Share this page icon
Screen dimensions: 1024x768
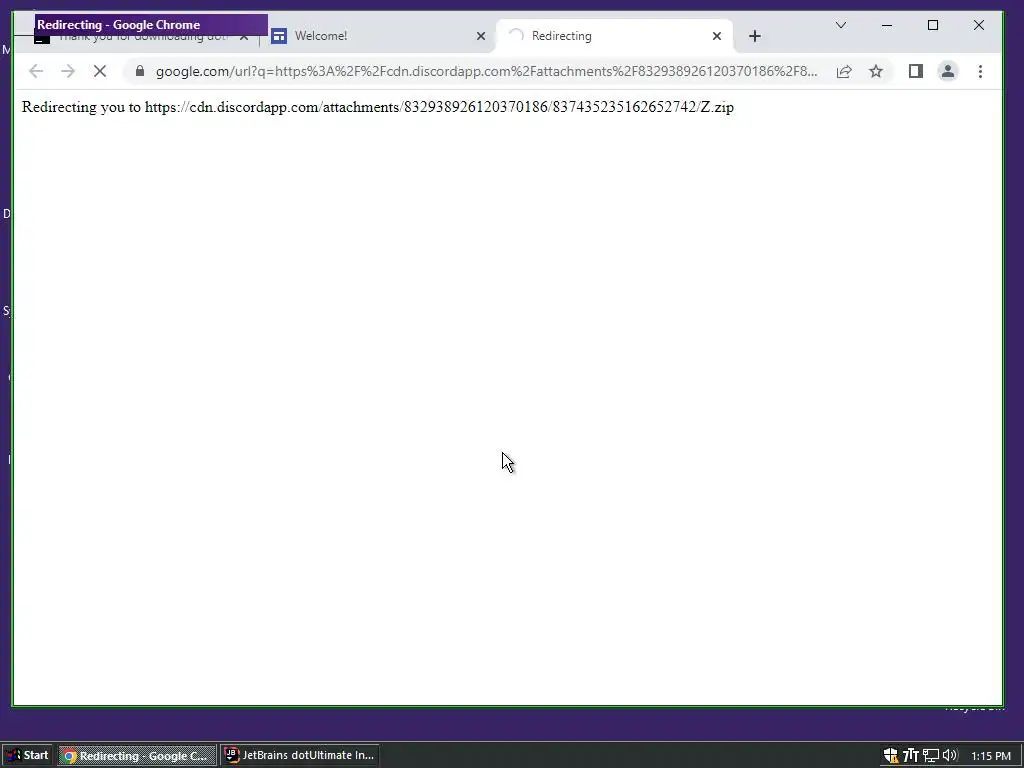pyautogui.click(x=844, y=71)
